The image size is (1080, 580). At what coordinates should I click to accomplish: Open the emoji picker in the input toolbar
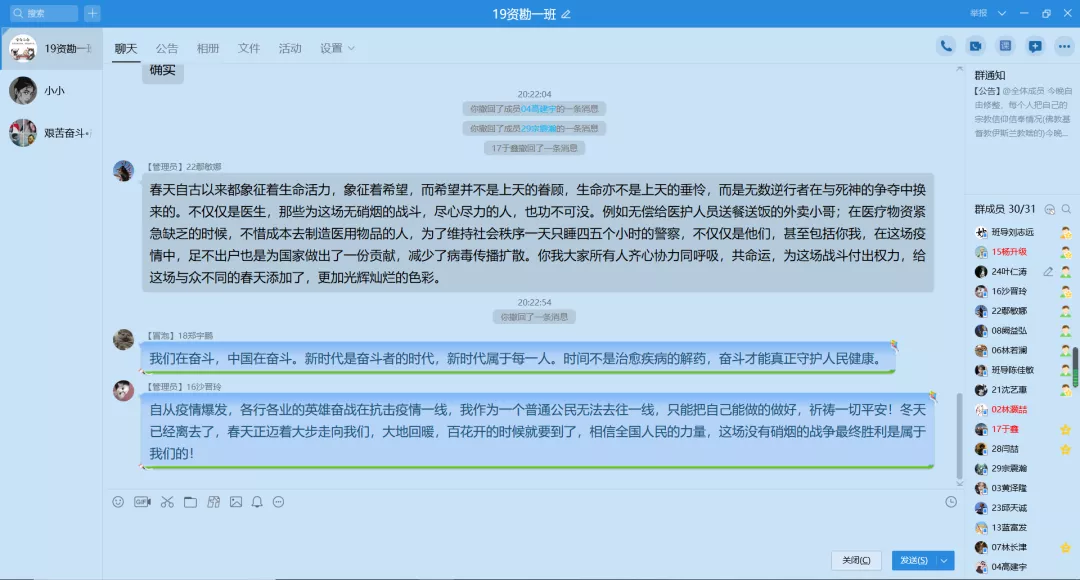[x=118, y=502]
